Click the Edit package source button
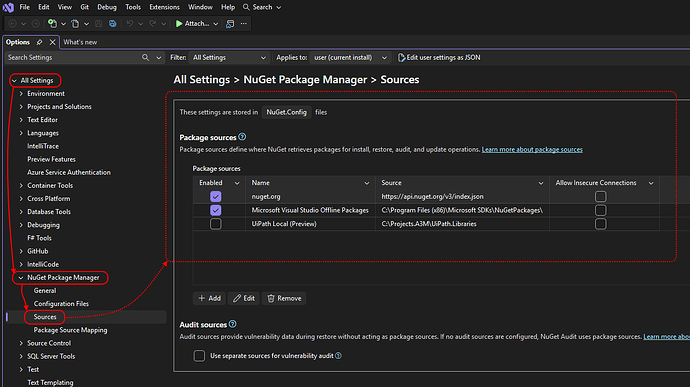 (244, 299)
